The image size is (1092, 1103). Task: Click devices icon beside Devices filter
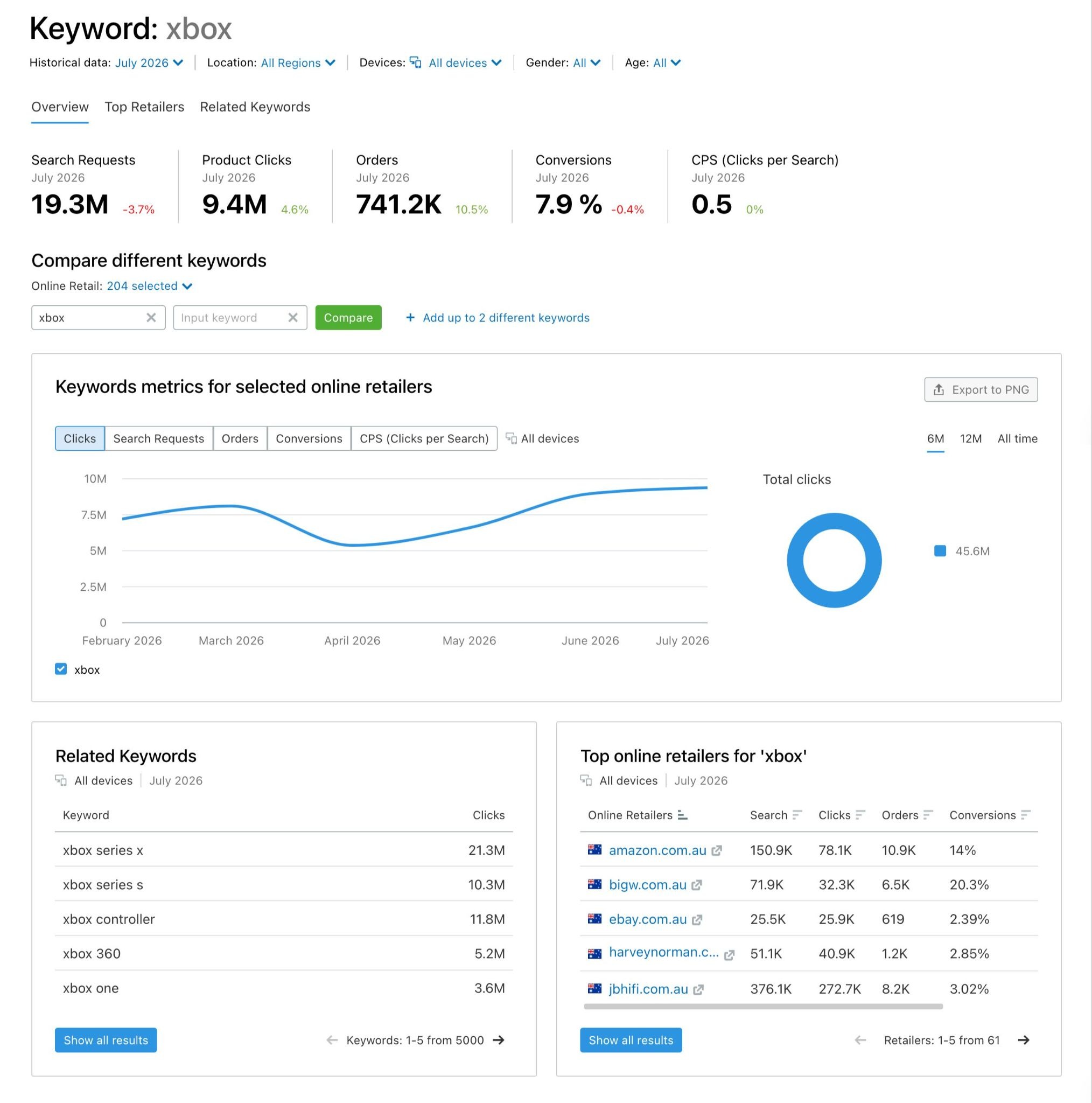416,62
